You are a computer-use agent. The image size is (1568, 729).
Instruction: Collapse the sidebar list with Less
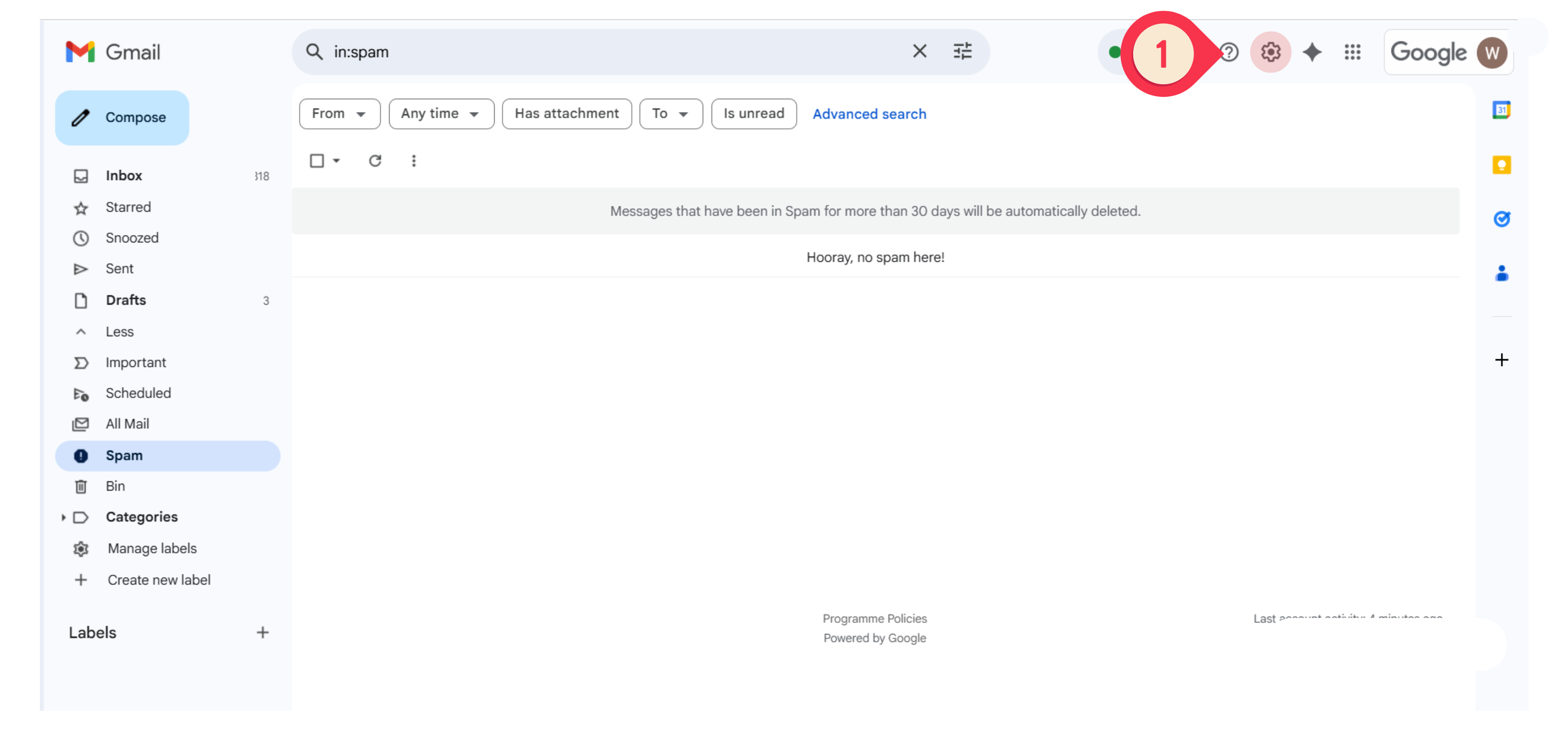167,332
